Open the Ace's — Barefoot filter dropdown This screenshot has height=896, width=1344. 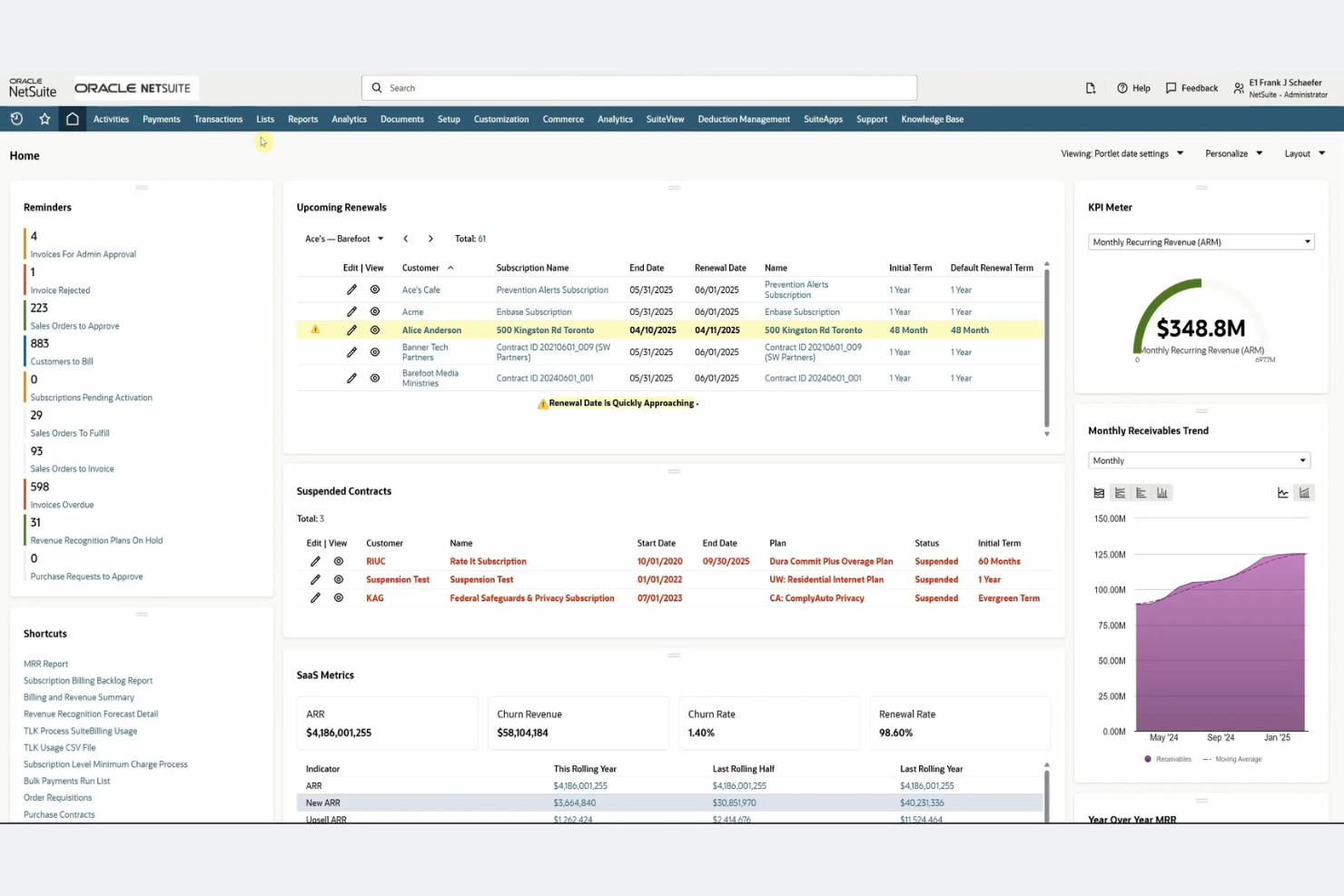[x=380, y=238]
